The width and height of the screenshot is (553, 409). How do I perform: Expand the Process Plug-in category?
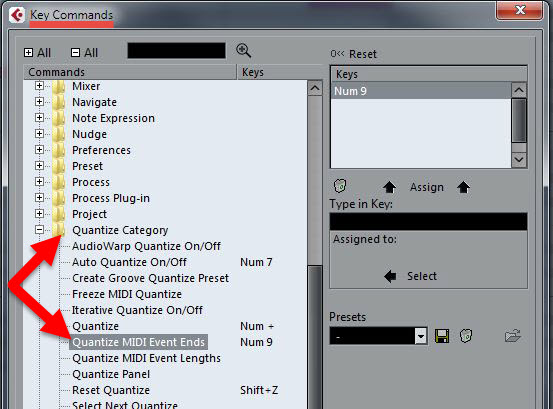[x=40, y=197]
